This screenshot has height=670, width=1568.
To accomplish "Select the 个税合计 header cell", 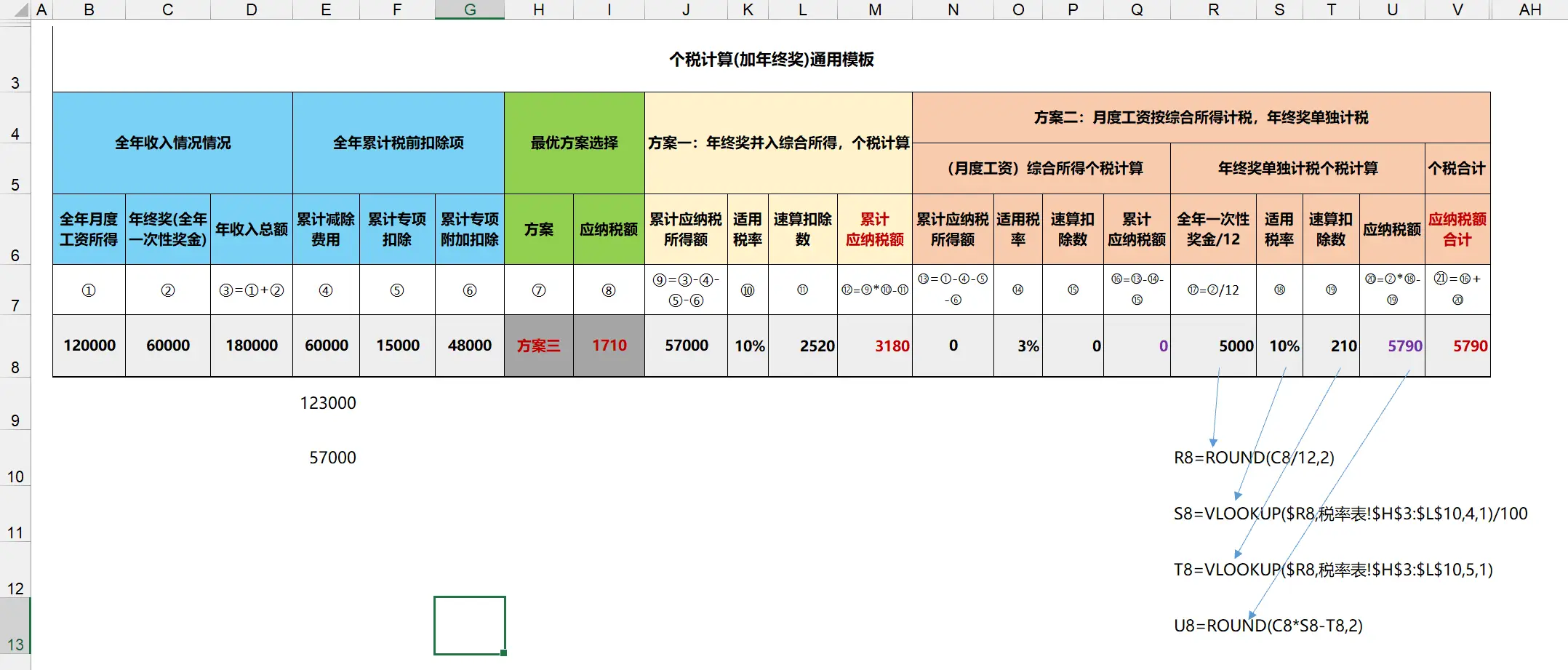I will 1457,169.
